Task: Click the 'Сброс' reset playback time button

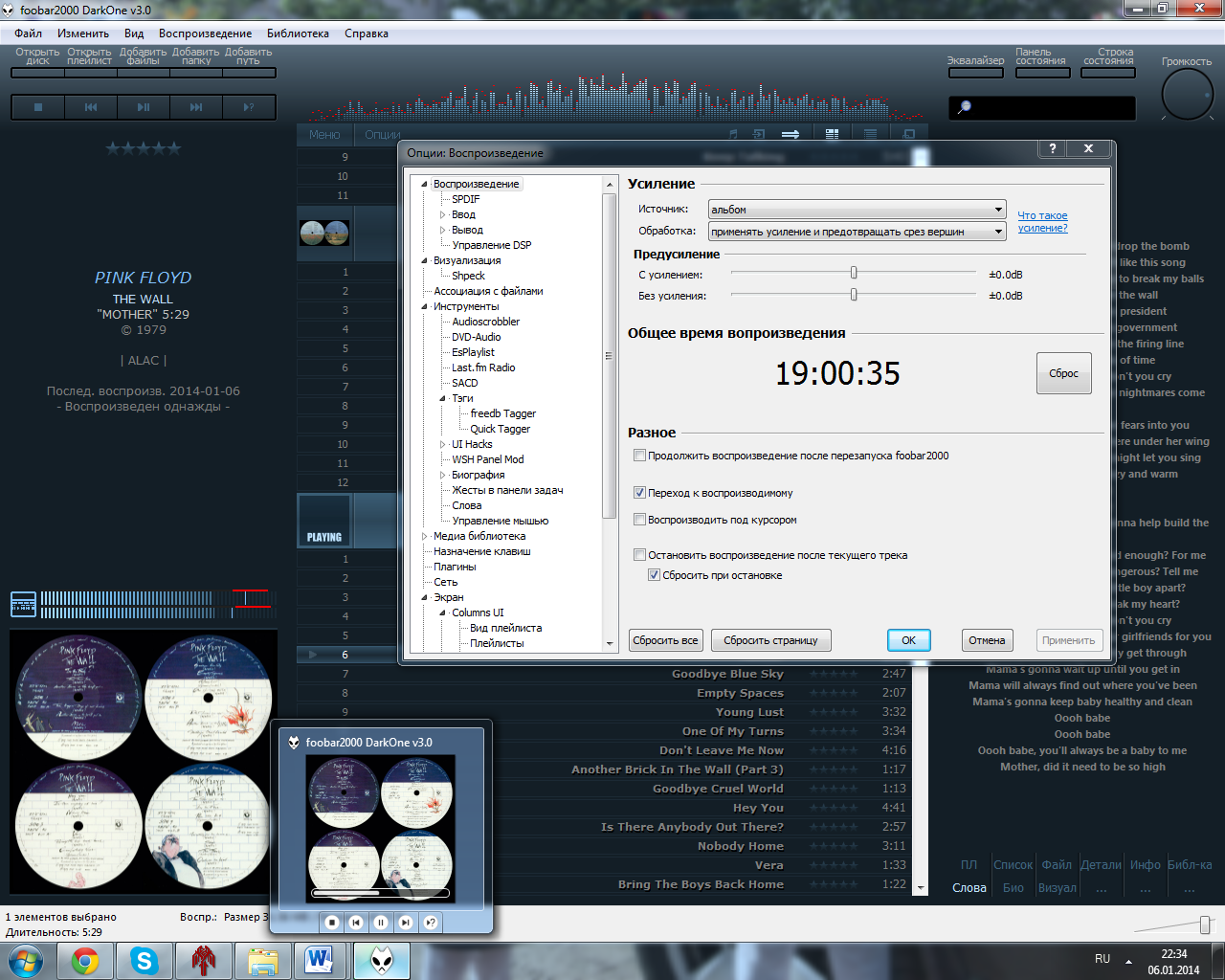Action: pyautogui.click(x=1063, y=373)
